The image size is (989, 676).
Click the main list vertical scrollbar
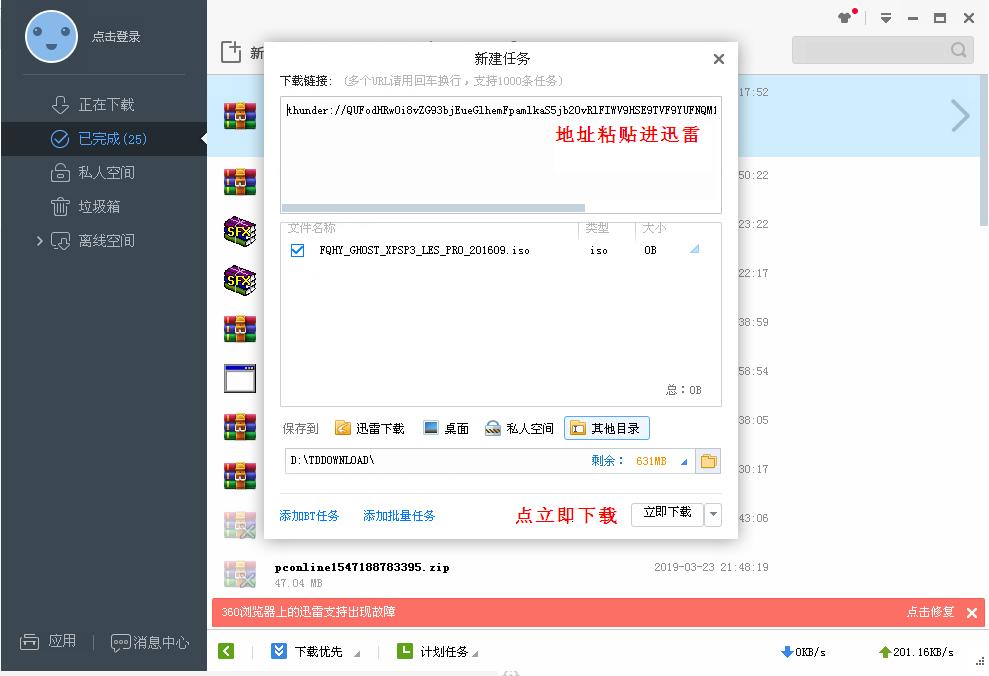983,151
